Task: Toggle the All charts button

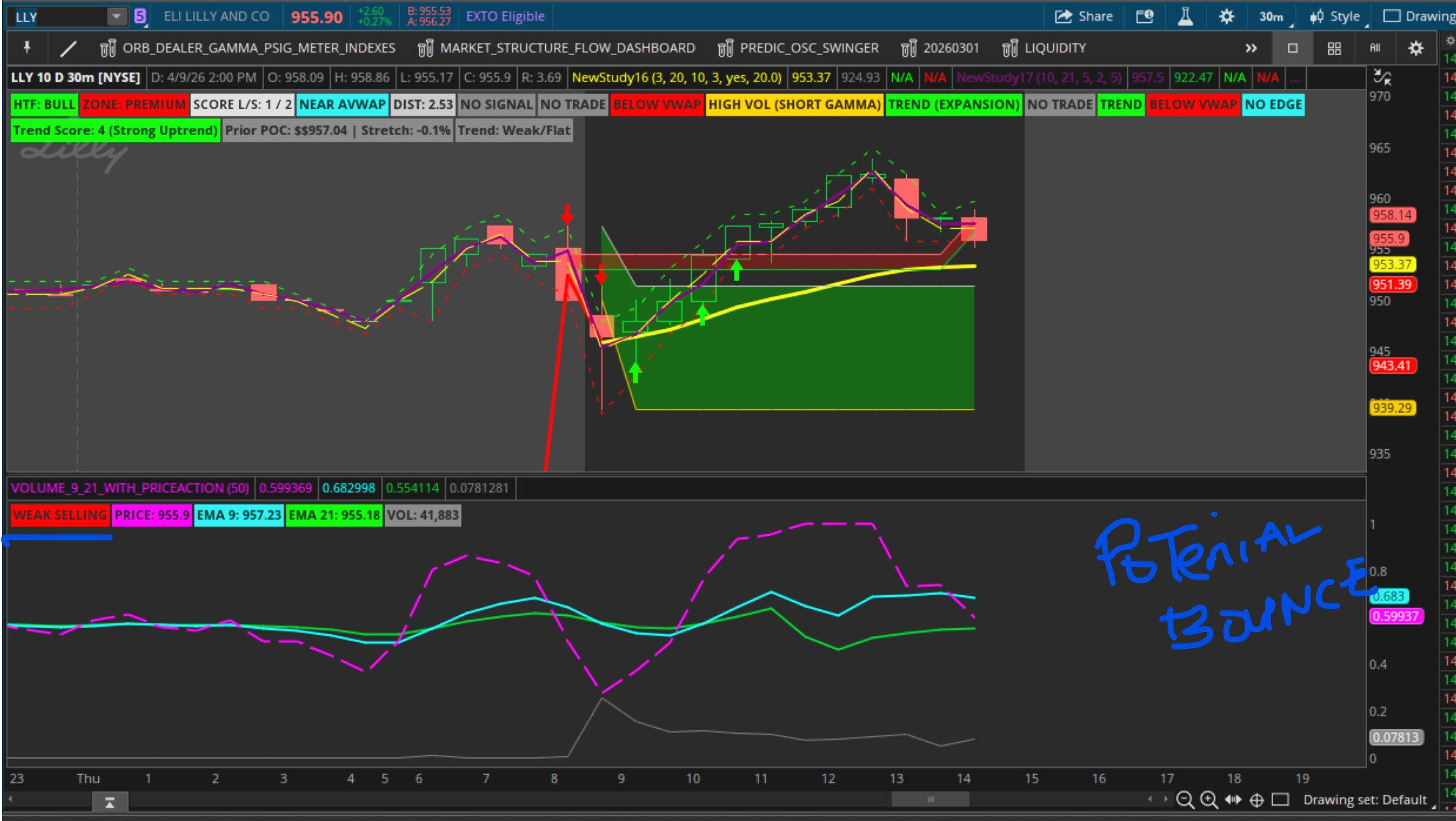Action: (1375, 48)
